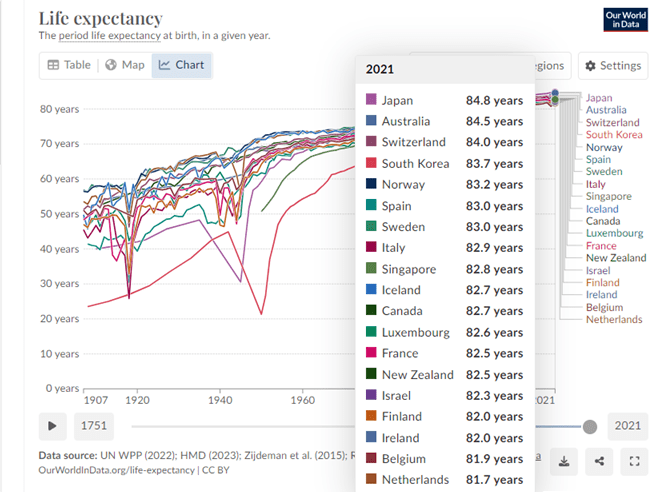Highlight Japan in the chart legend
655x492 pixels.
coord(598,98)
